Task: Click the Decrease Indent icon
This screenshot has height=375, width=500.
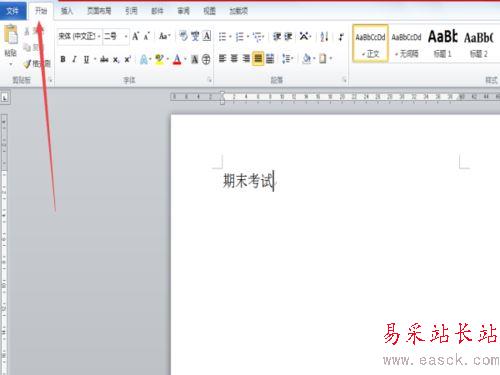Action: pos(276,36)
